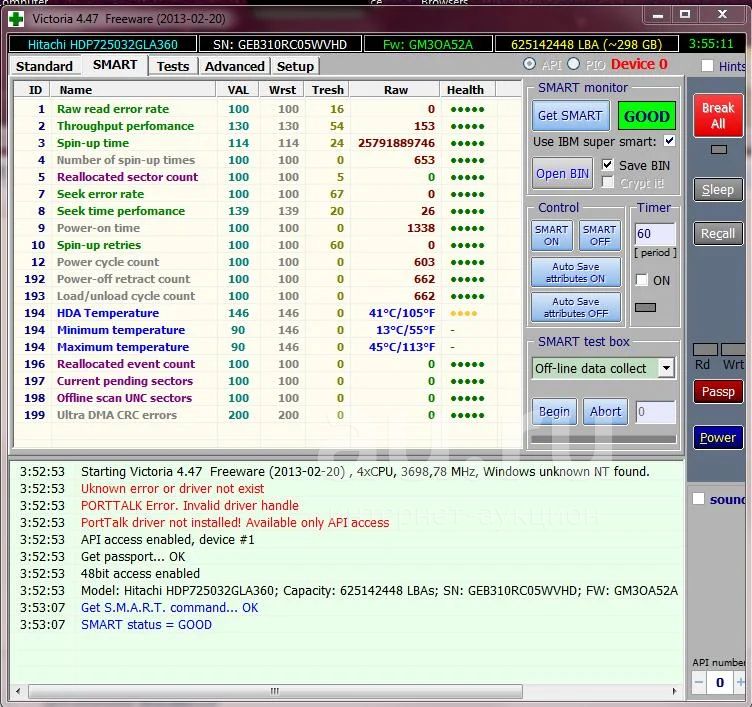Click the Recall button
This screenshot has height=707, width=752.
718,234
